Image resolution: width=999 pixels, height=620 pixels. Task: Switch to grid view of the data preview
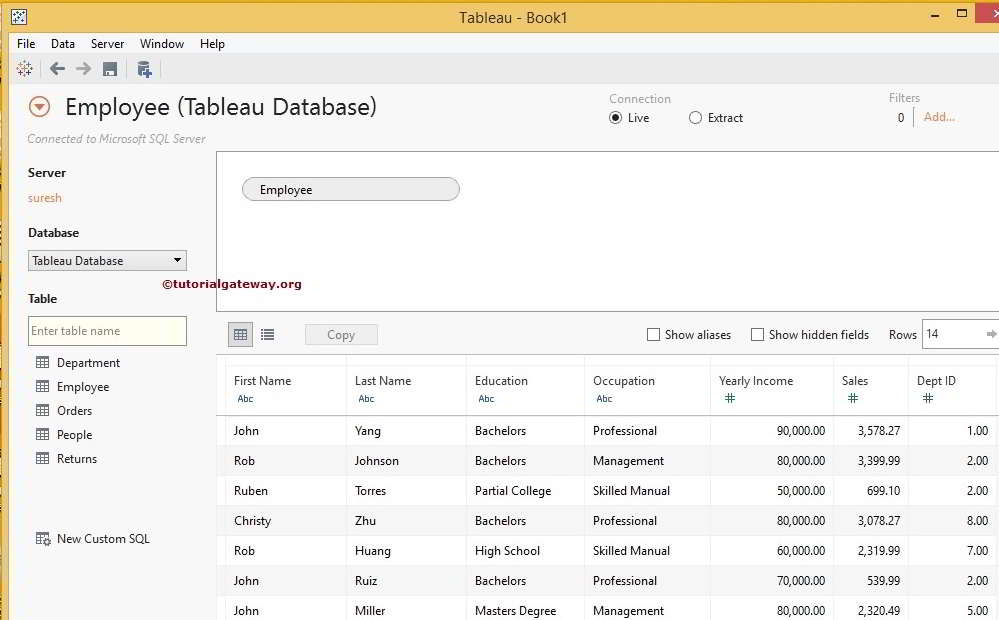(x=240, y=334)
